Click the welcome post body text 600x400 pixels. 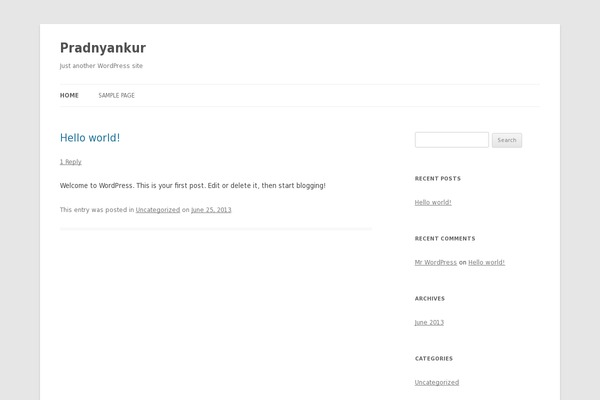(x=193, y=186)
